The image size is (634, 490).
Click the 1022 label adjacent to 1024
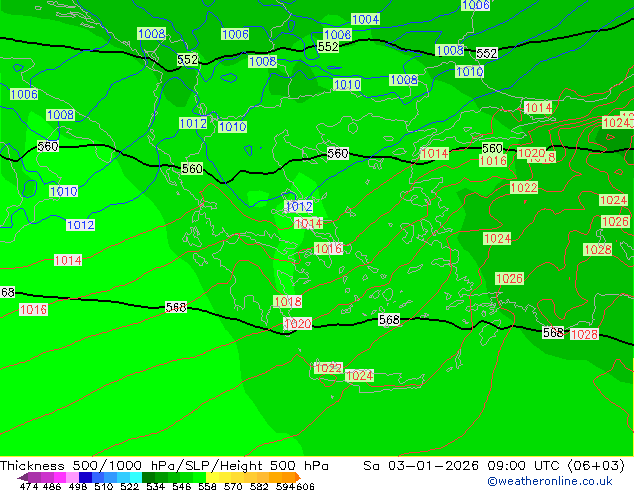pyautogui.click(x=328, y=368)
